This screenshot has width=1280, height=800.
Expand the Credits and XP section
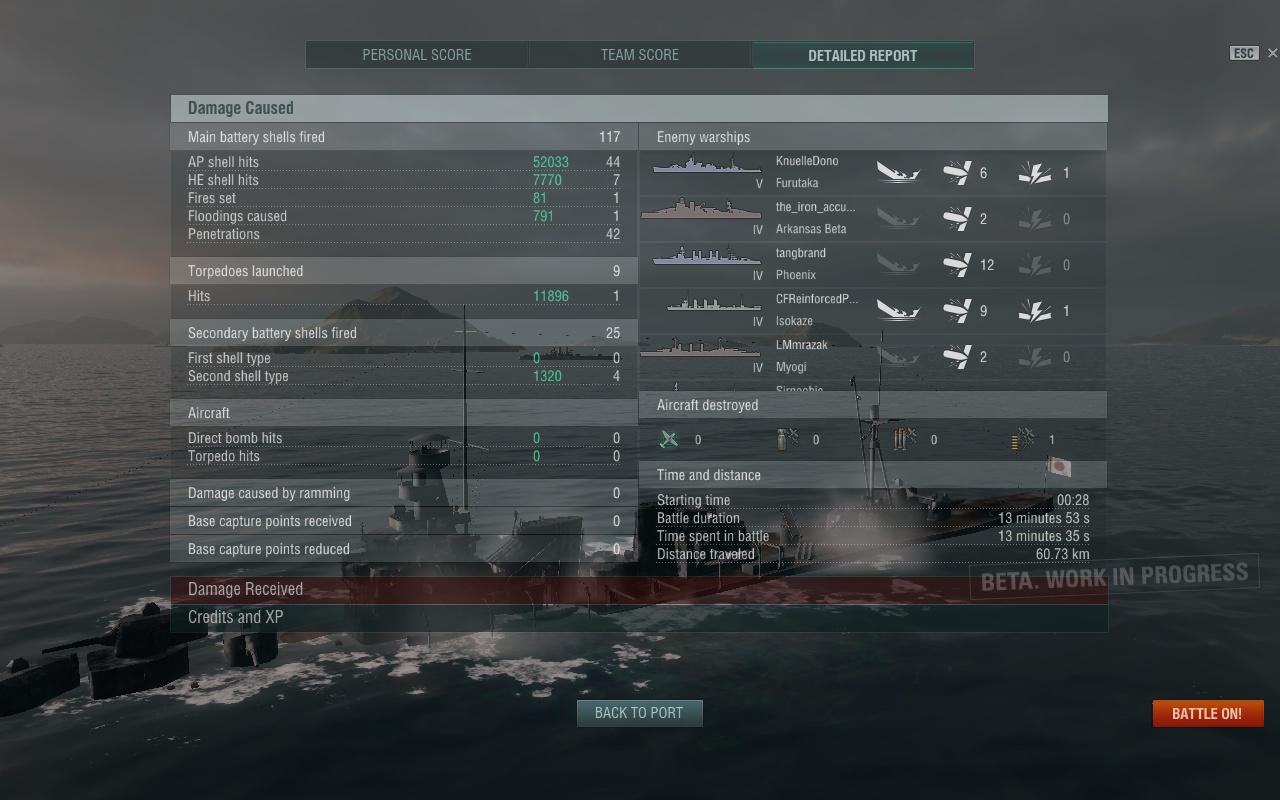click(639, 618)
